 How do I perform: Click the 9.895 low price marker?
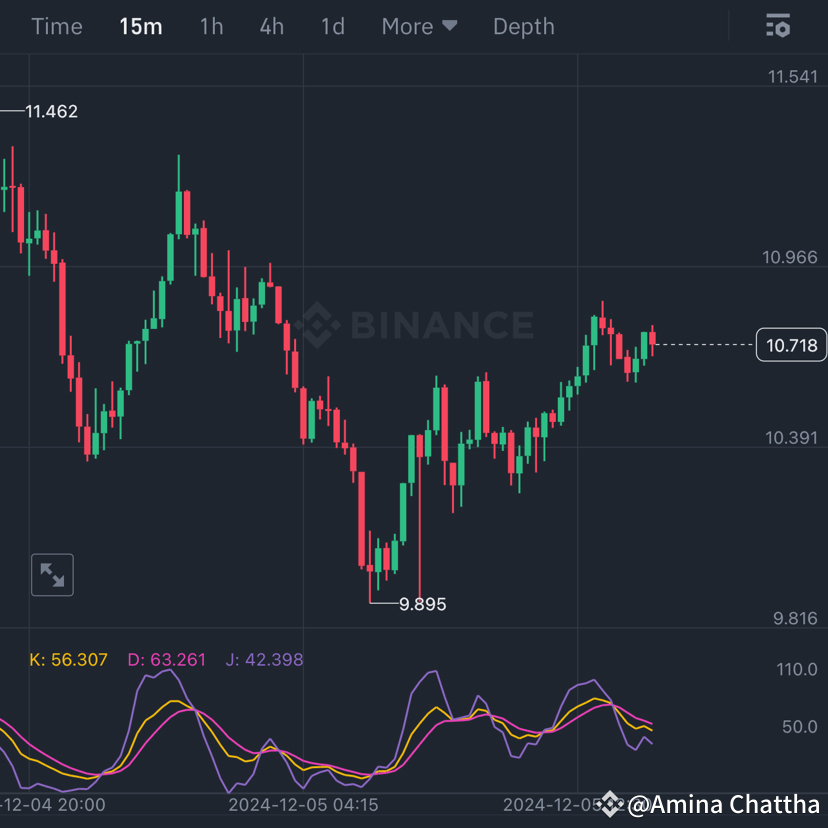(422, 604)
